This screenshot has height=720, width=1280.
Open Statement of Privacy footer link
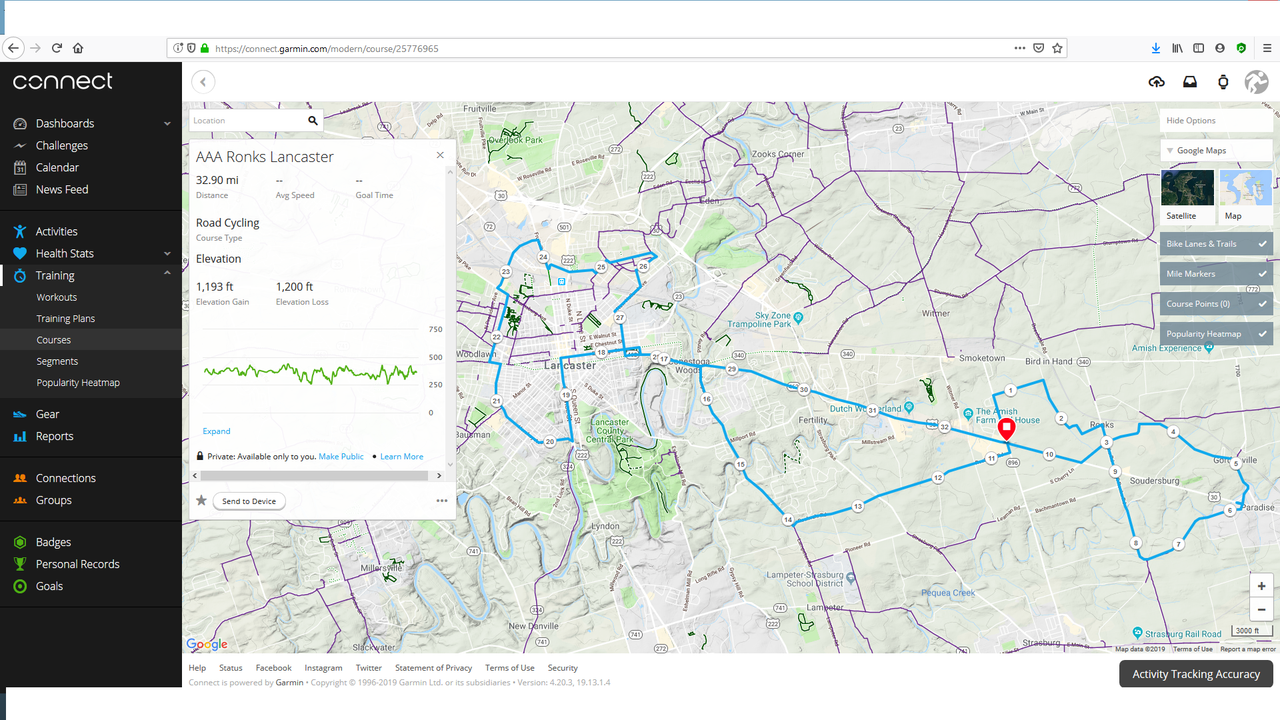coord(433,668)
